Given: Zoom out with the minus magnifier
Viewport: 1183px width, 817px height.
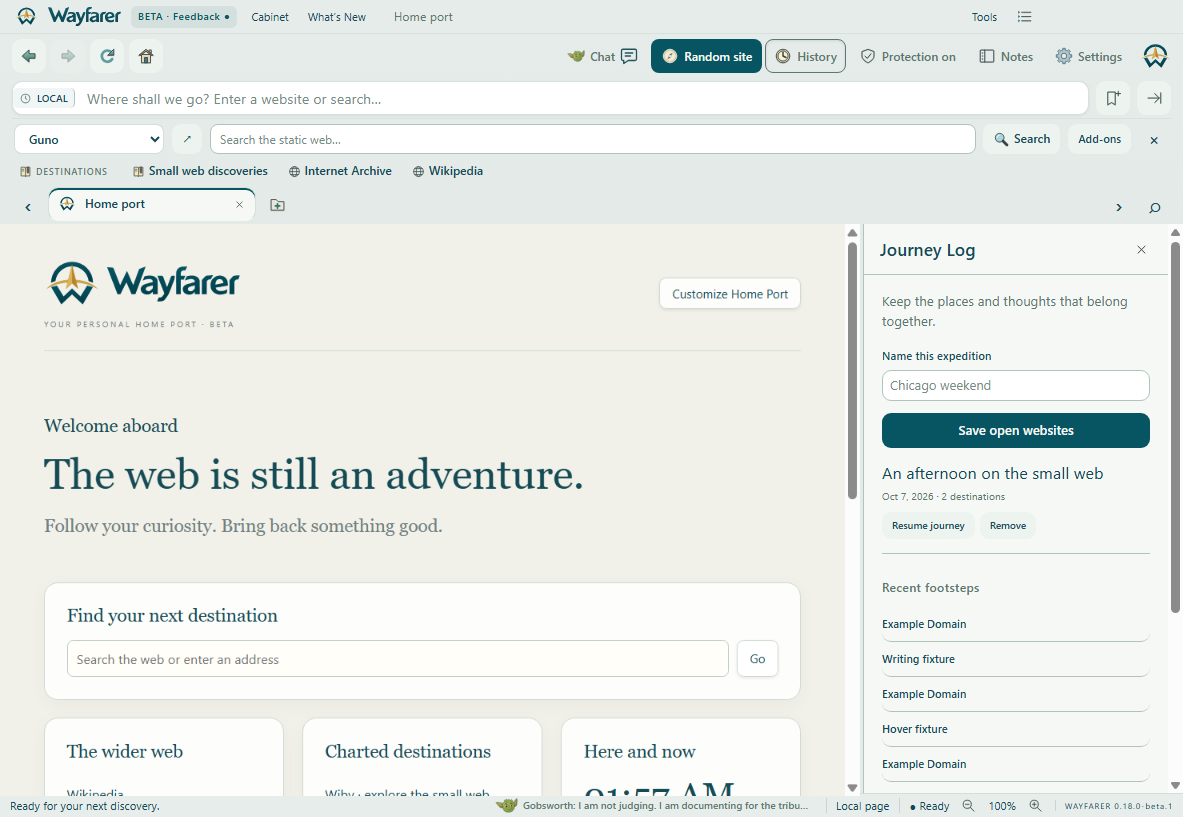Looking at the screenshot, I should [x=968, y=806].
